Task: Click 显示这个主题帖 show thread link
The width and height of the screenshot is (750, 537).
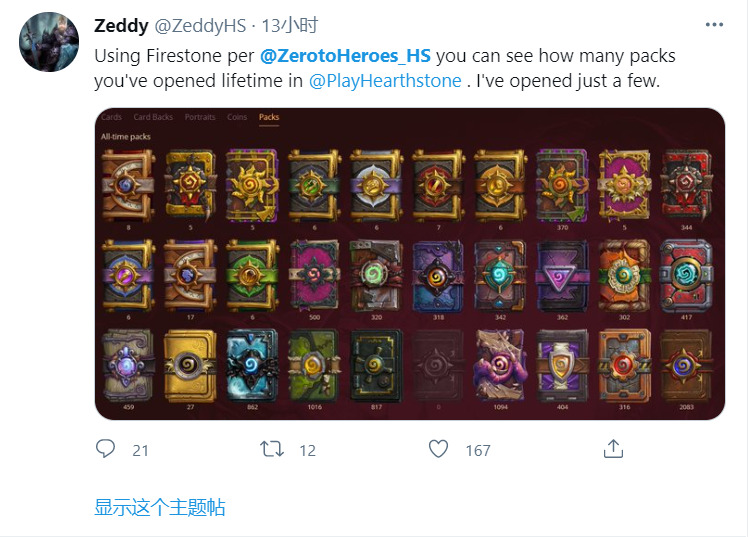Action: 160,507
